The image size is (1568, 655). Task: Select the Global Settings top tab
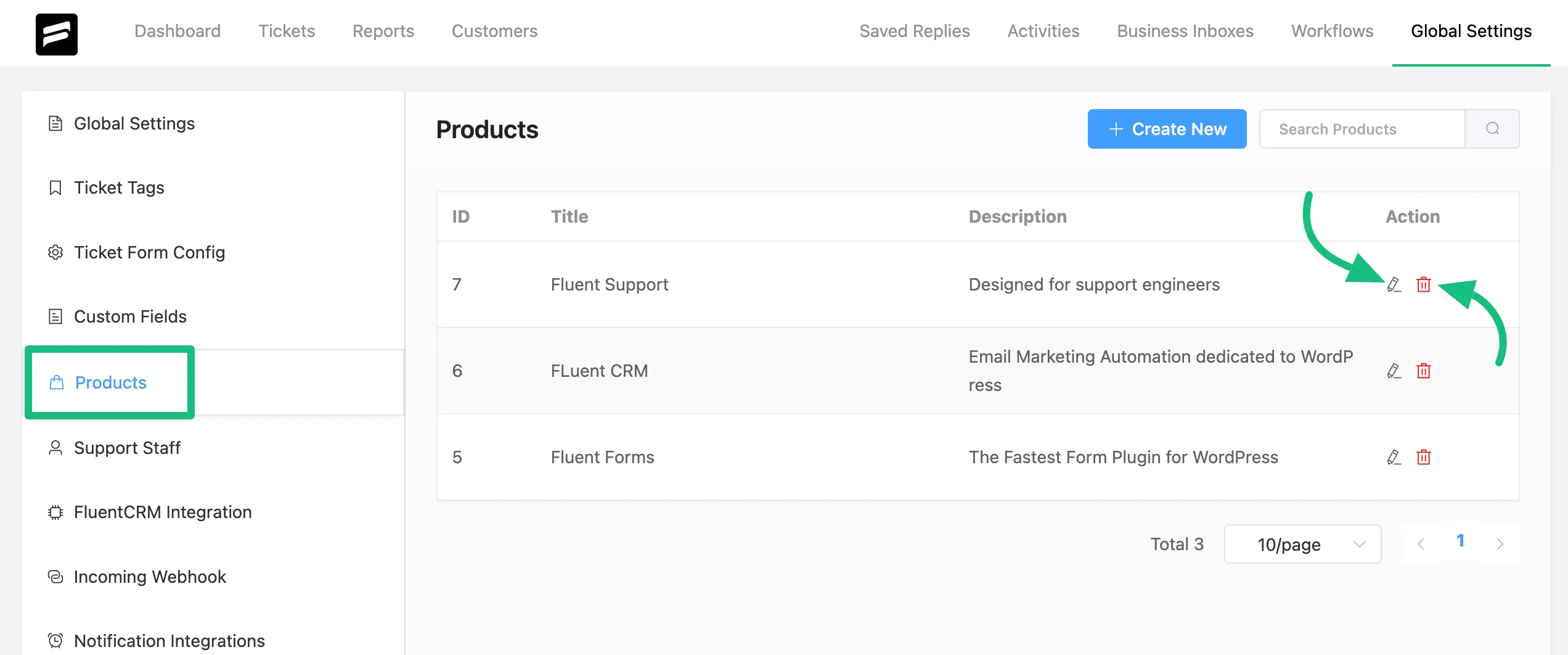click(1471, 31)
